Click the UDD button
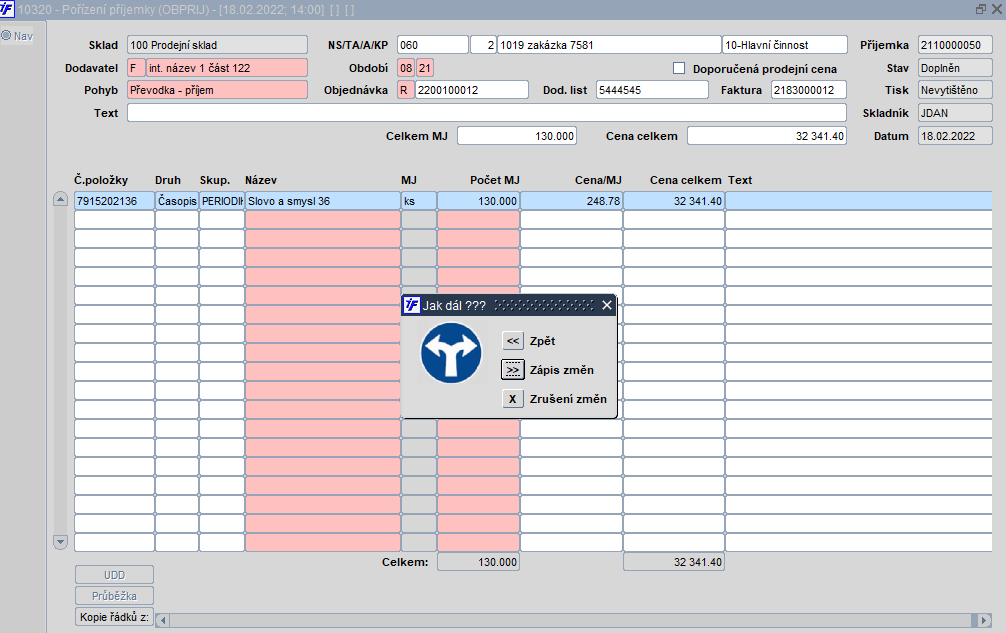The image size is (1006, 633). click(114, 575)
